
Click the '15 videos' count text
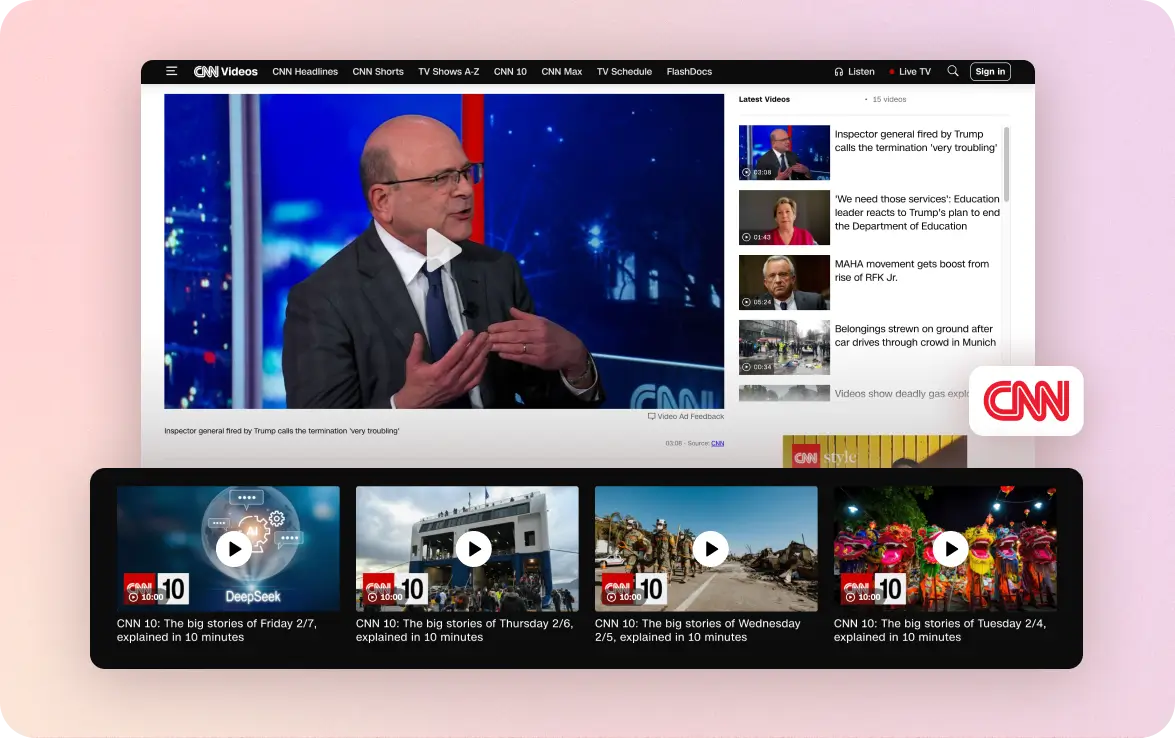point(889,100)
